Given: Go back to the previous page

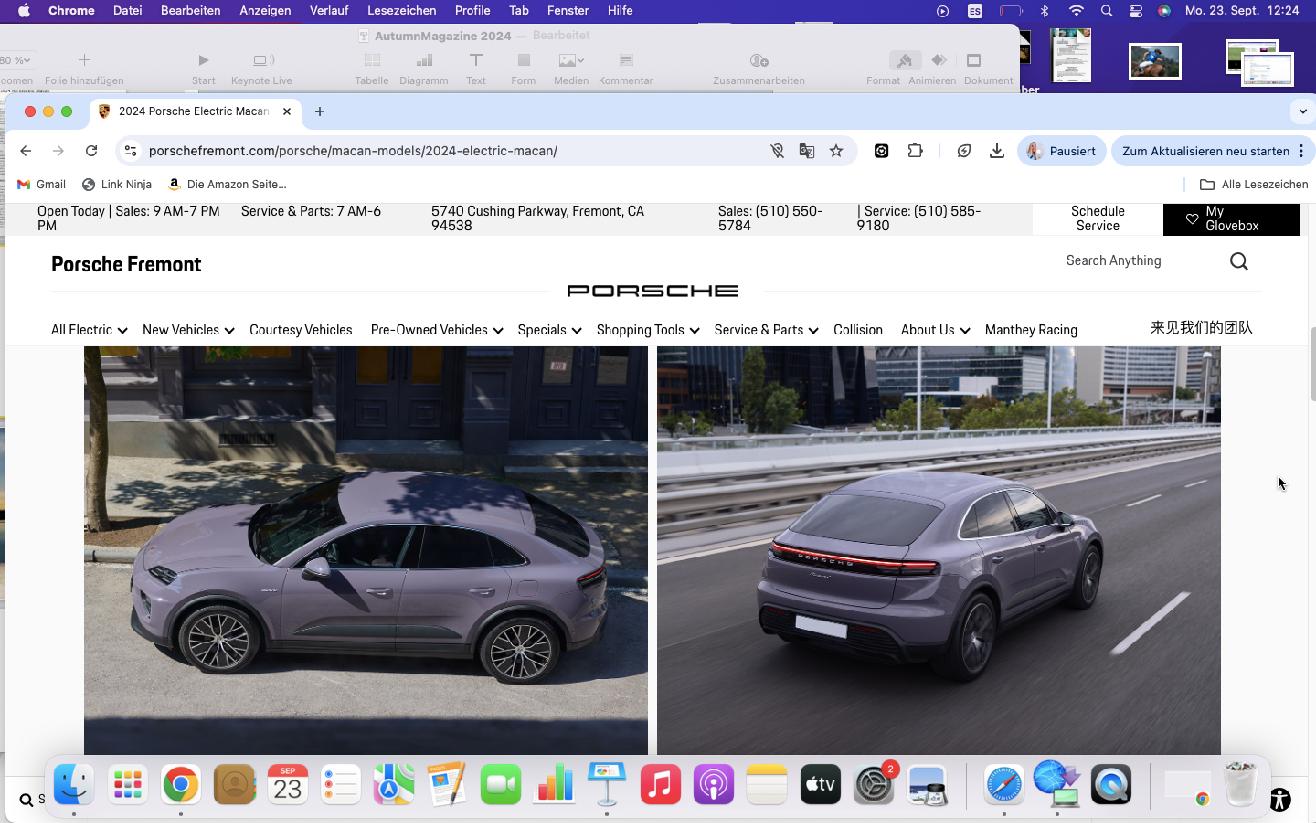Looking at the screenshot, I should pos(26,151).
